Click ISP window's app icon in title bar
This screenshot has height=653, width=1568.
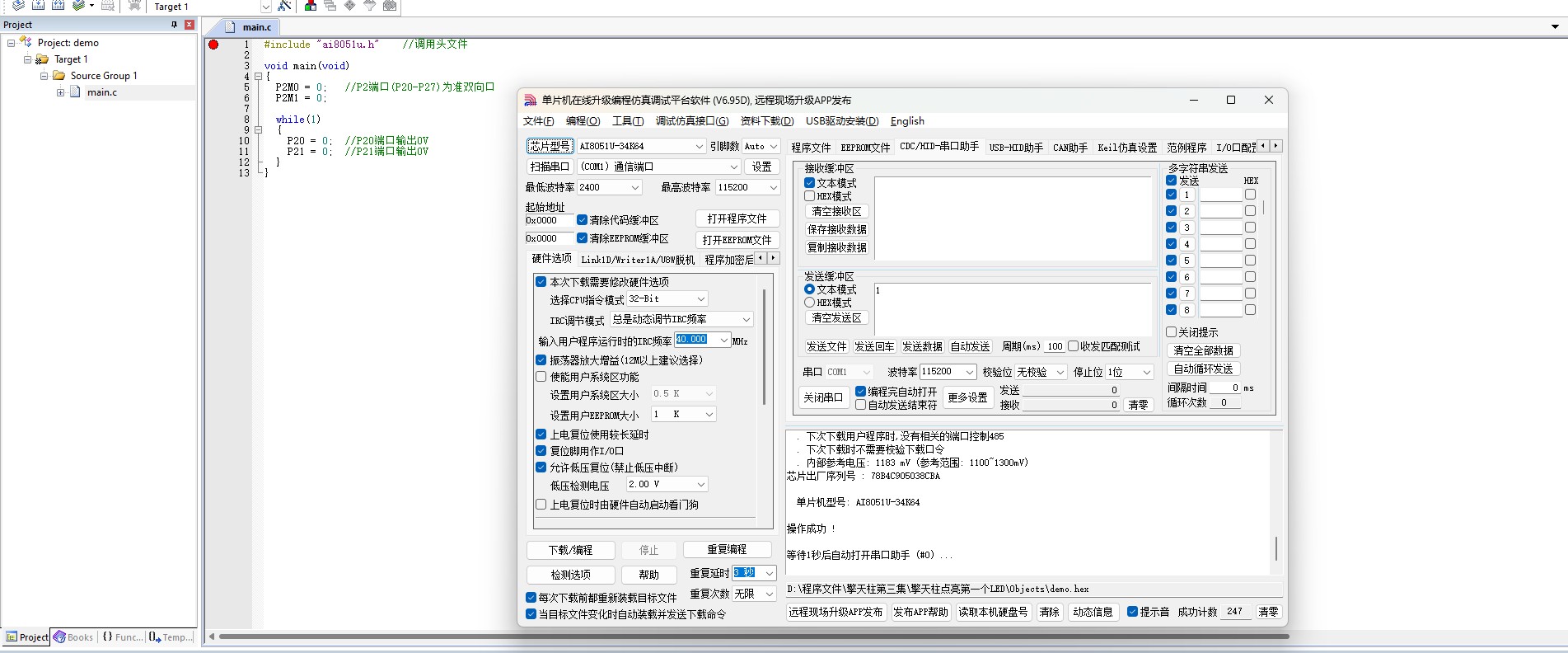(x=531, y=100)
